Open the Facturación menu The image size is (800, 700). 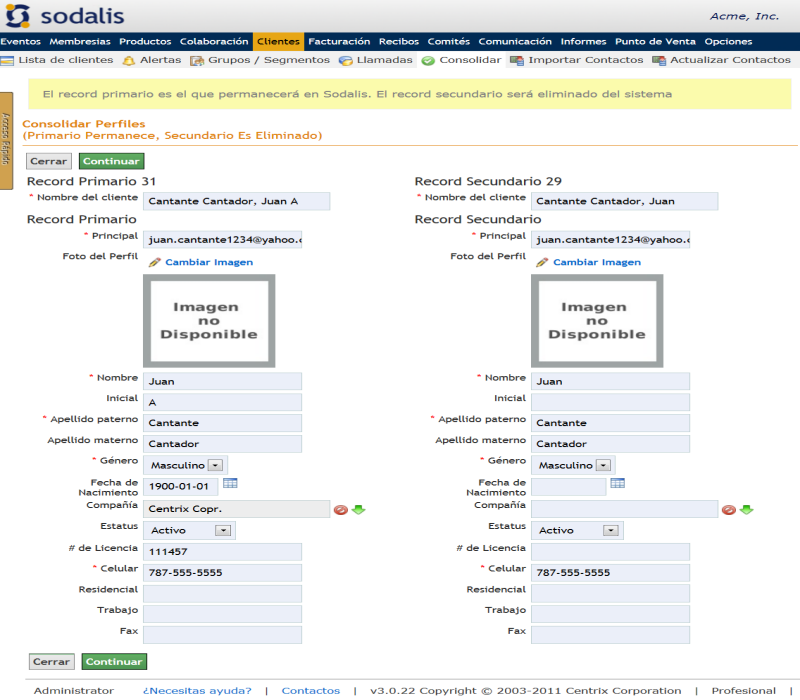[339, 42]
